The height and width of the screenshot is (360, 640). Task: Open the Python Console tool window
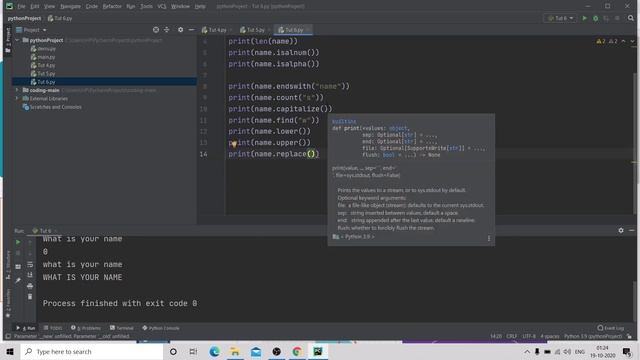point(161,328)
